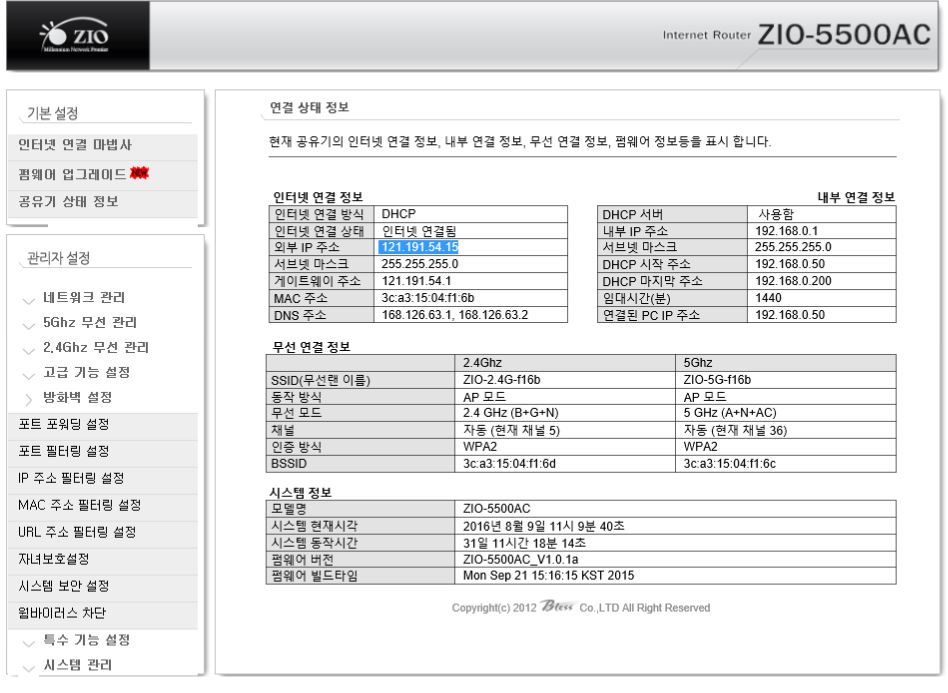
Task: Expand the 특수 기능 설정 section
Action: (85, 639)
